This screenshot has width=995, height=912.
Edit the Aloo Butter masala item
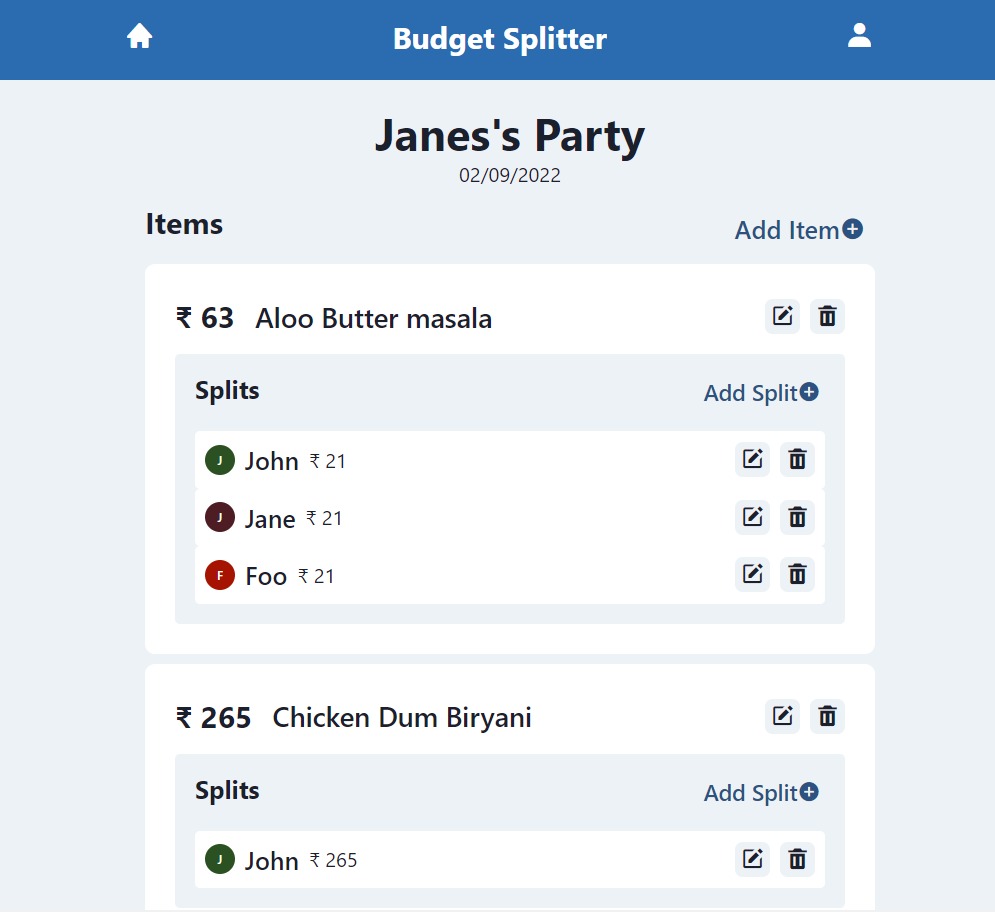782,316
